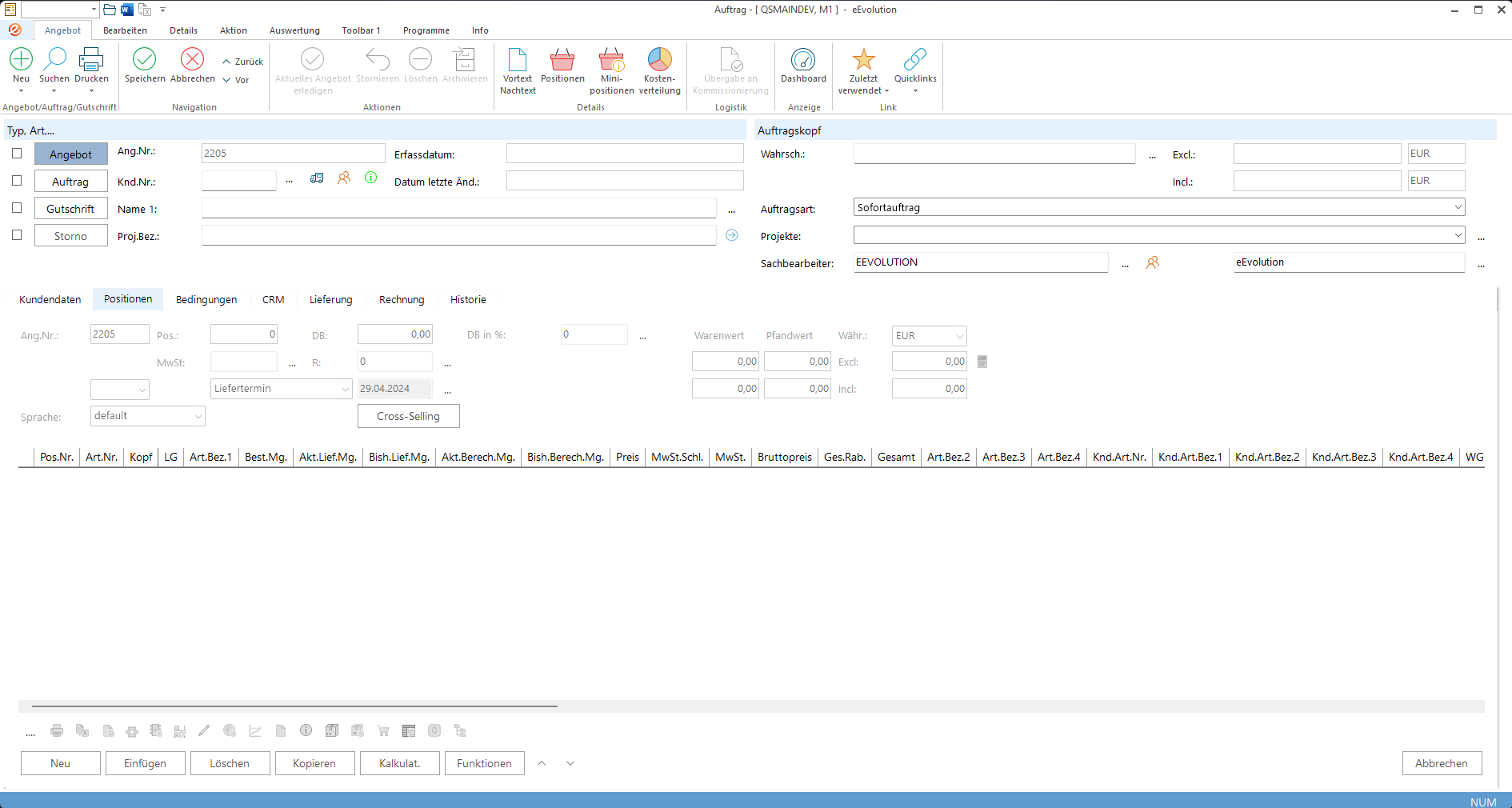Click the Einfügen button at bottom
This screenshot has height=808, width=1512.
(145, 763)
